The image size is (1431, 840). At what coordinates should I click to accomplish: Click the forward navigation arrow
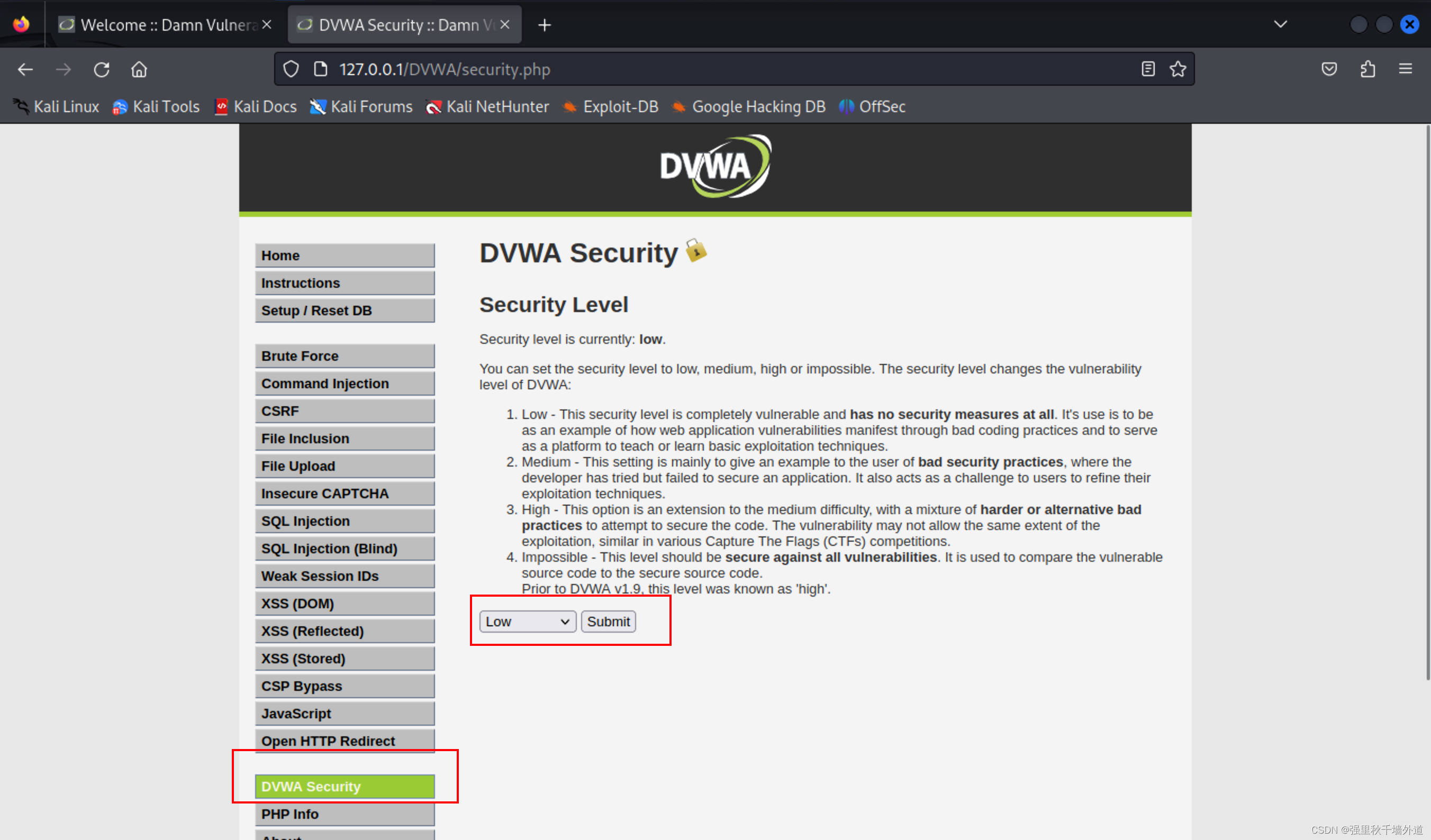click(x=64, y=69)
